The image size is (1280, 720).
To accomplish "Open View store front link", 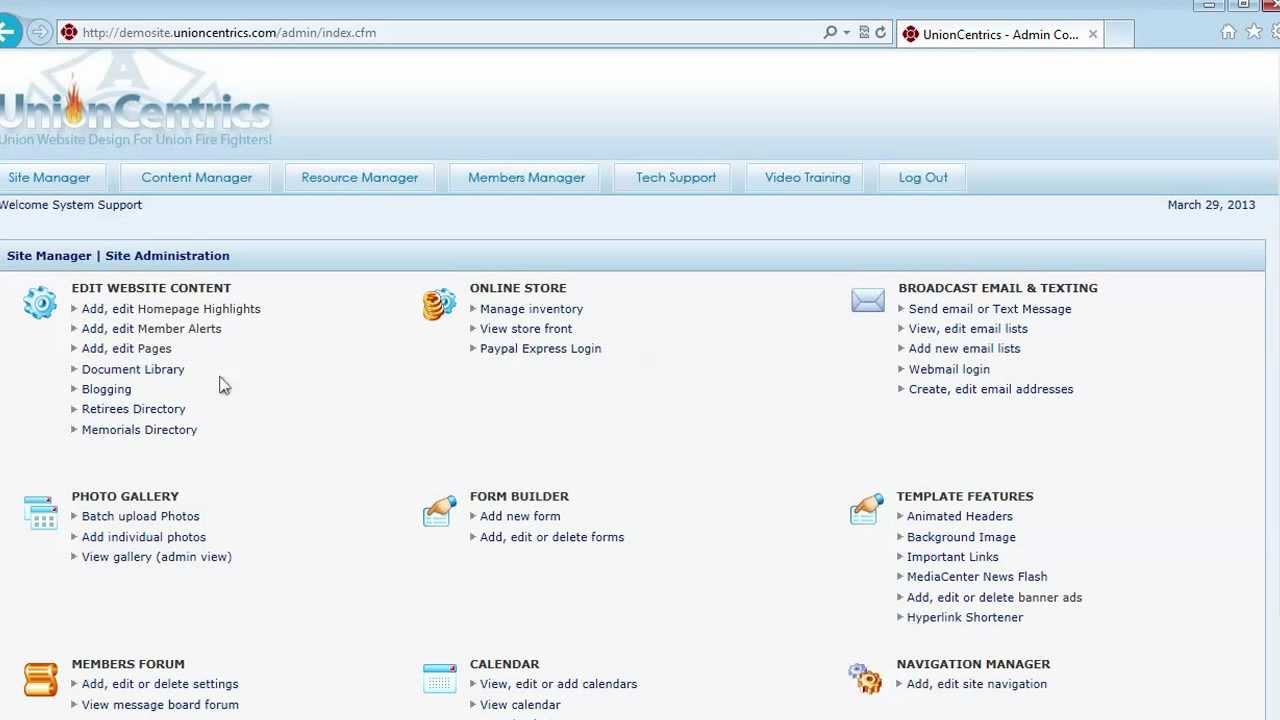I will click(x=526, y=329).
